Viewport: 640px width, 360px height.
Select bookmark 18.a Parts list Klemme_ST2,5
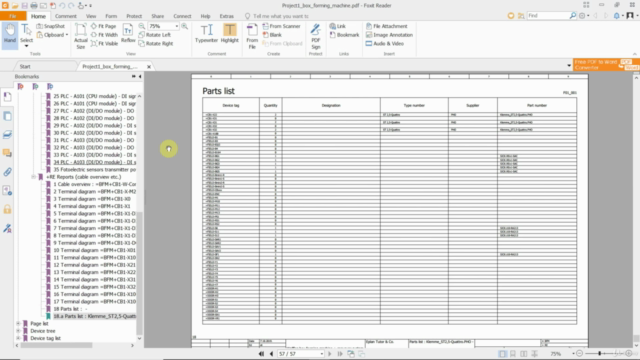pos(95,316)
